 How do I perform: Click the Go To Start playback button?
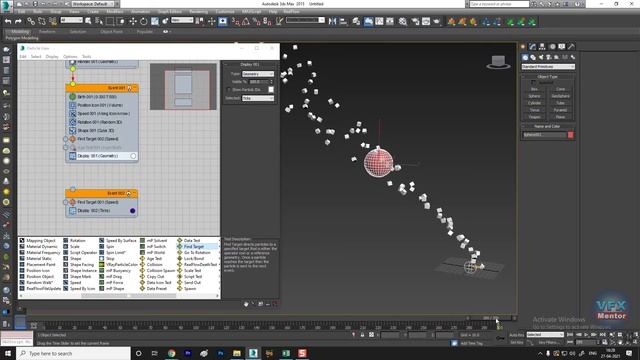coord(570,335)
